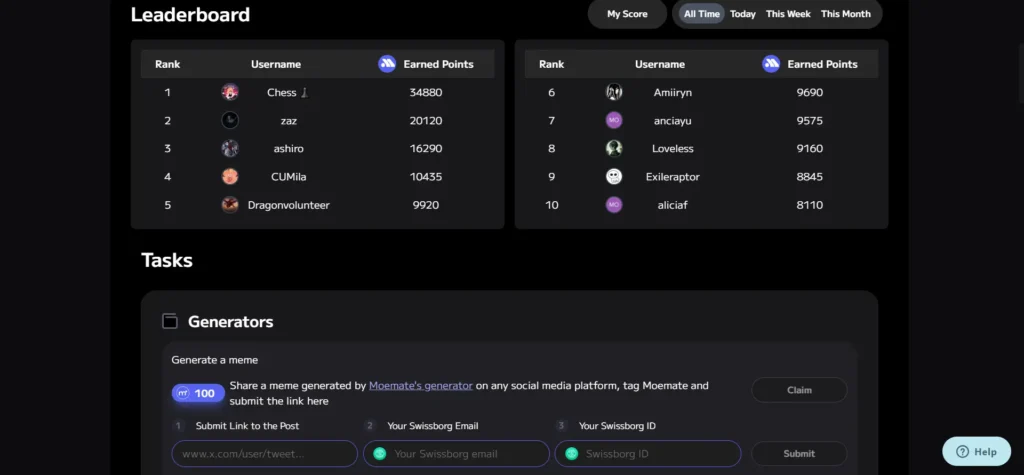The height and width of the screenshot is (475, 1024).
Task: Click Your Swissborg Email label
Action: click(x=433, y=426)
